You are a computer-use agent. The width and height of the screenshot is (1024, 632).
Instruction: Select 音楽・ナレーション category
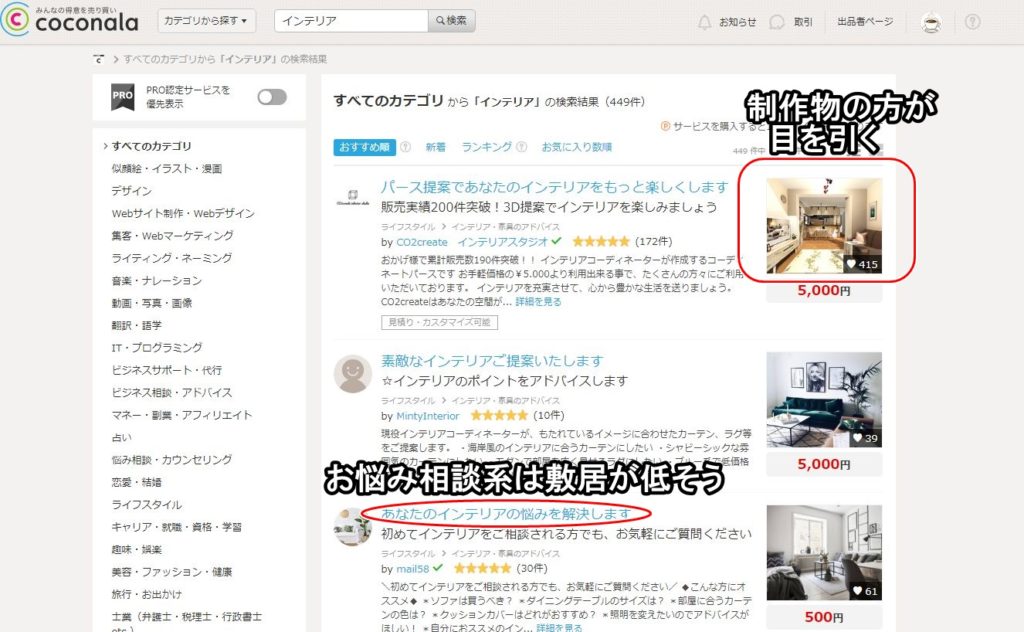point(157,281)
